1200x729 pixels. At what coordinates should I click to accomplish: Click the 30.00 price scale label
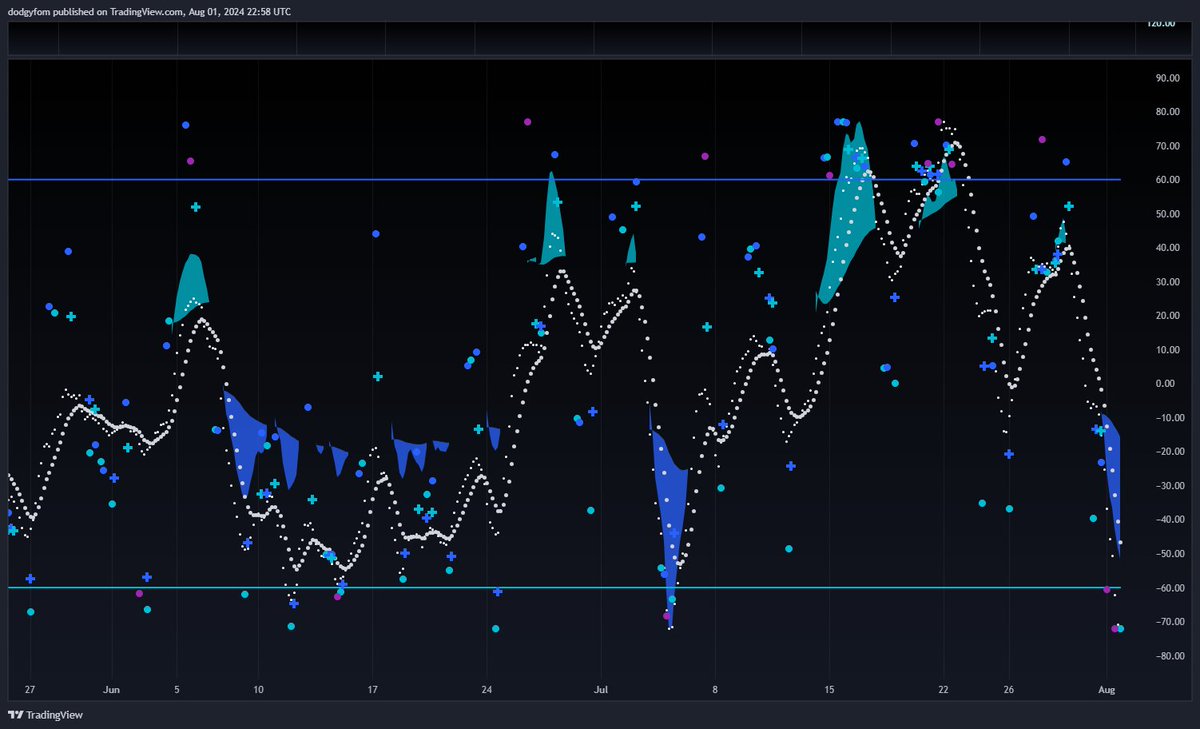click(x=1165, y=281)
